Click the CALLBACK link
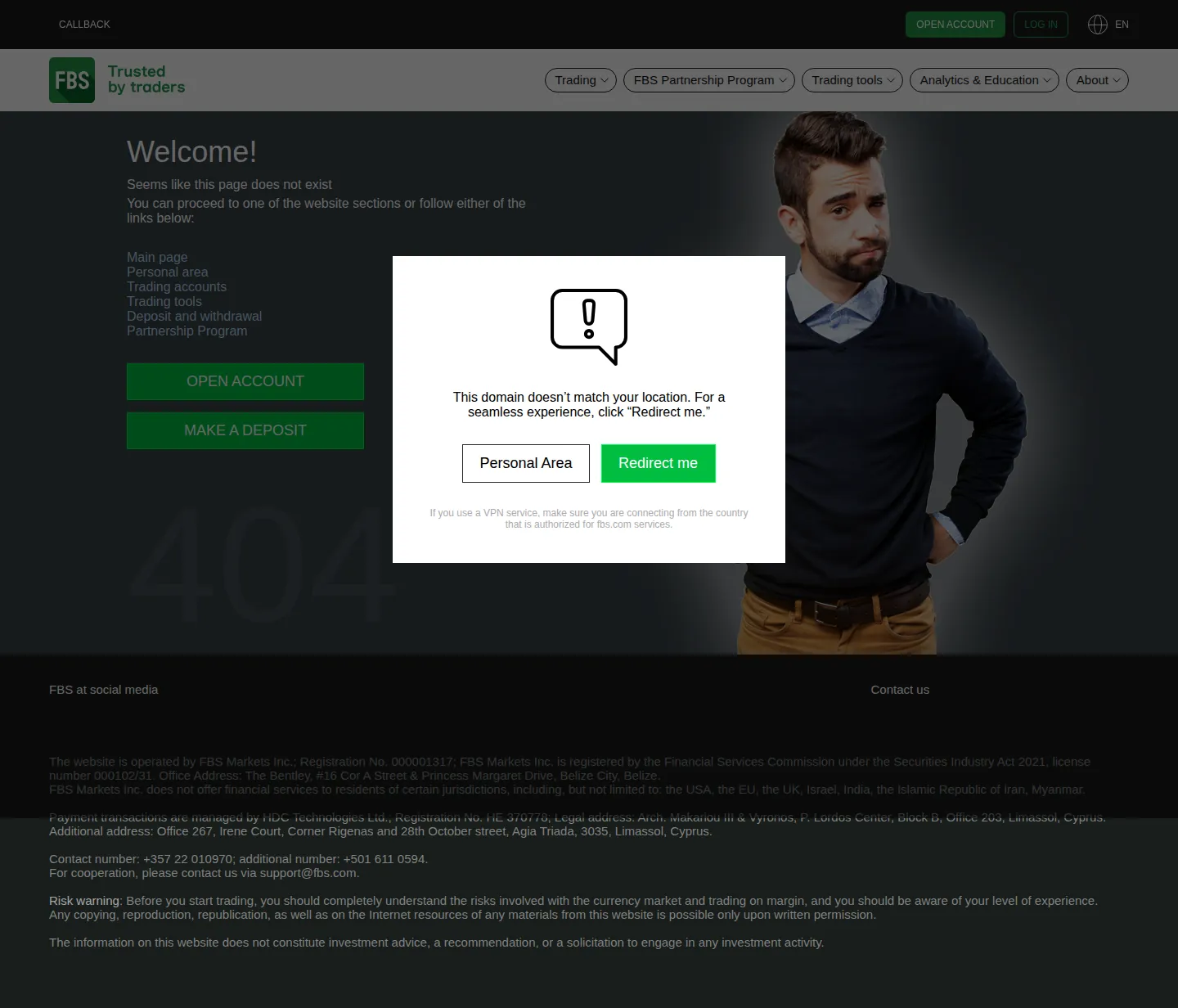The height and width of the screenshot is (1008, 1178). coord(84,25)
